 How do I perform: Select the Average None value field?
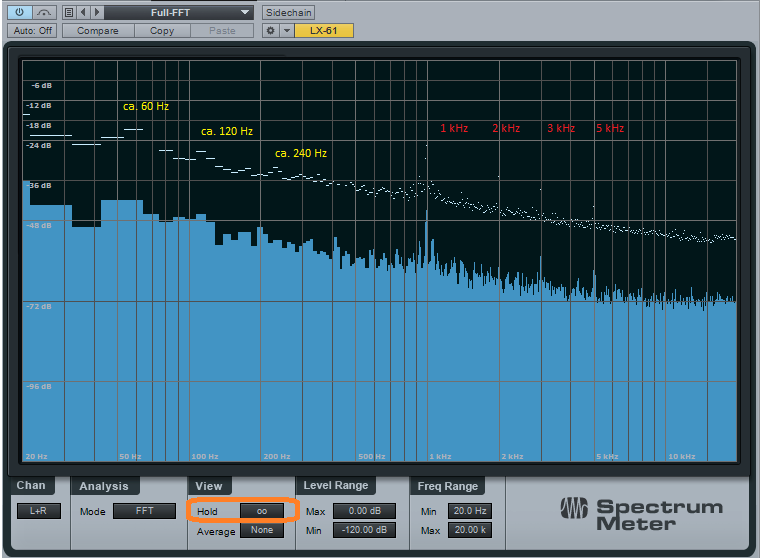click(262, 531)
